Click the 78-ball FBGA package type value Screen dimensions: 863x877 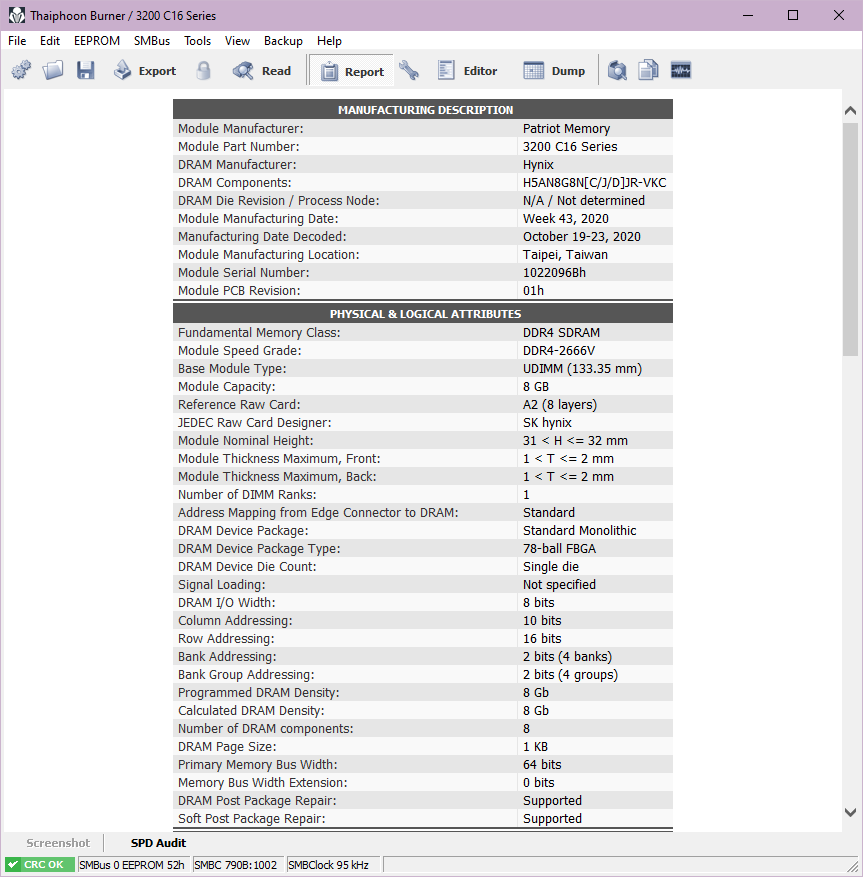559,549
